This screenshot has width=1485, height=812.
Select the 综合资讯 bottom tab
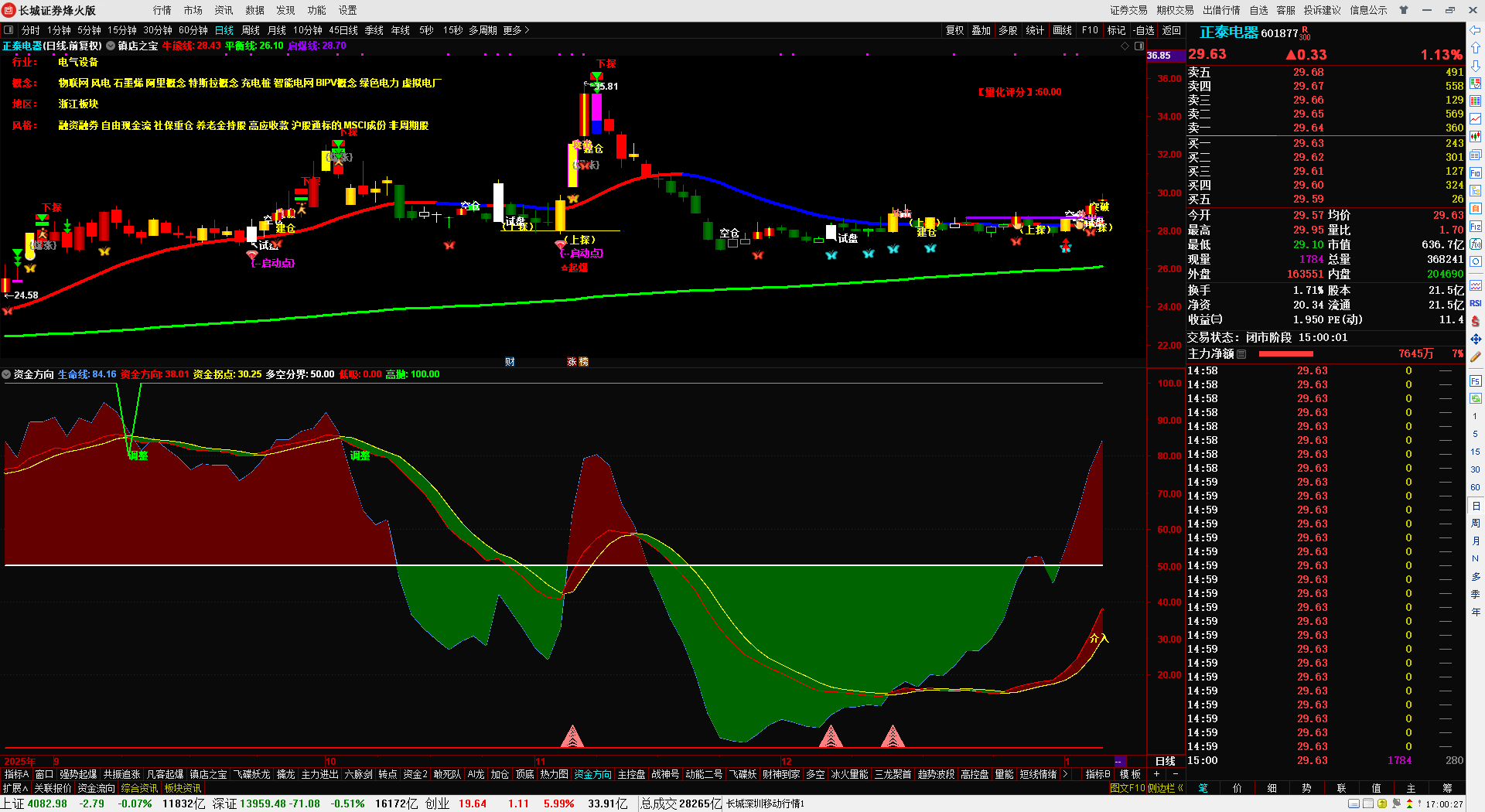tap(139, 788)
